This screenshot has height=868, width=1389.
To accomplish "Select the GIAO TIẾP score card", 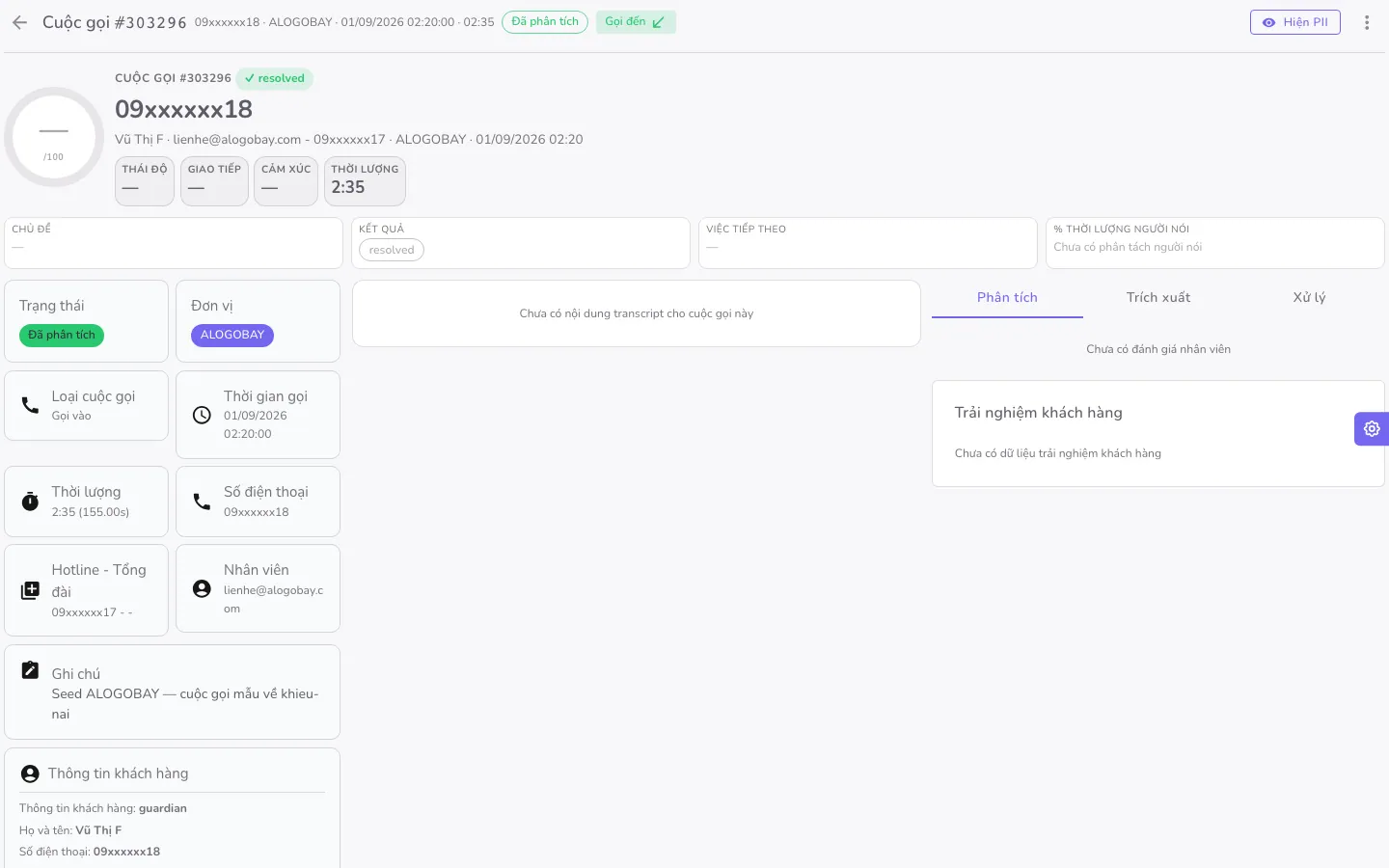I will click(214, 181).
